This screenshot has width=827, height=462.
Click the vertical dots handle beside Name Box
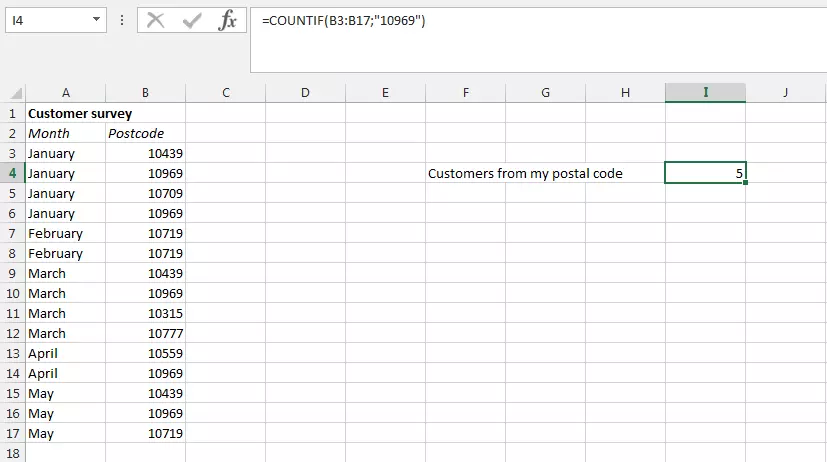tap(123, 20)
